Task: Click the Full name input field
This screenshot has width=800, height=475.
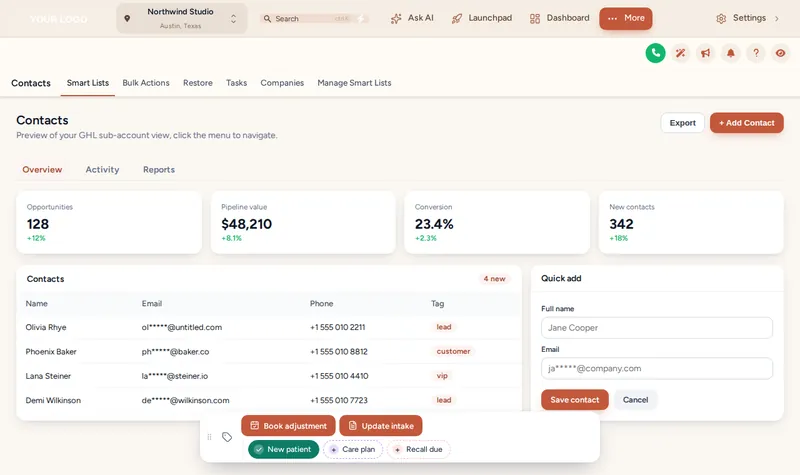Action: (657, 328)
